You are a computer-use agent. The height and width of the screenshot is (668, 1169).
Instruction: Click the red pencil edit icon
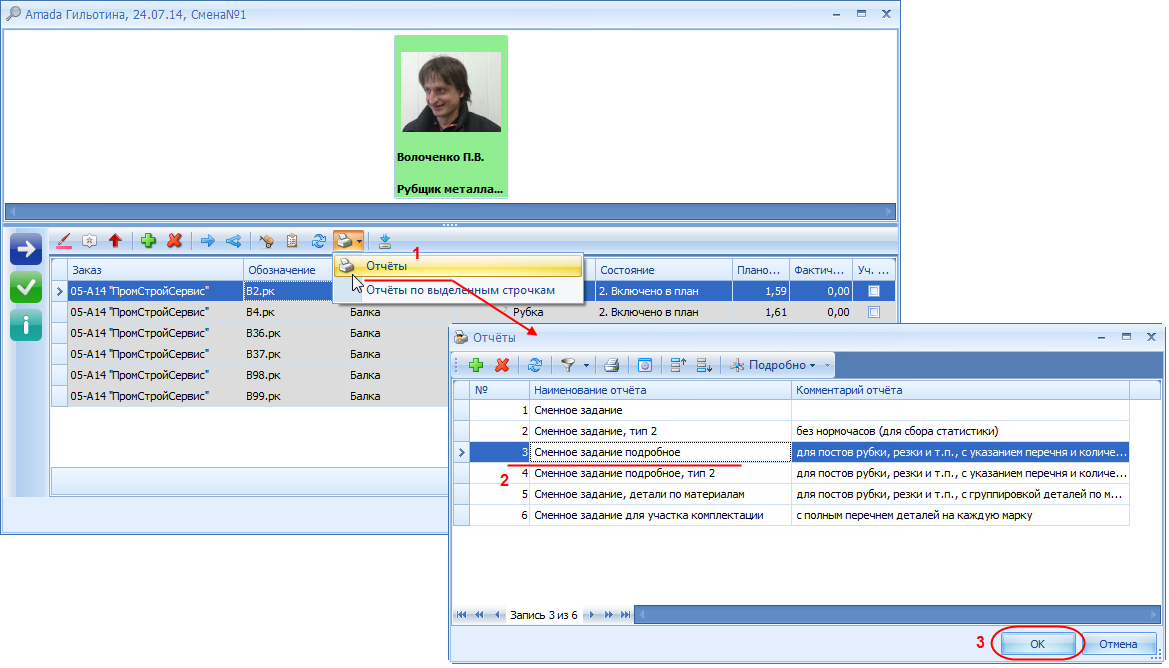[64, 241]
